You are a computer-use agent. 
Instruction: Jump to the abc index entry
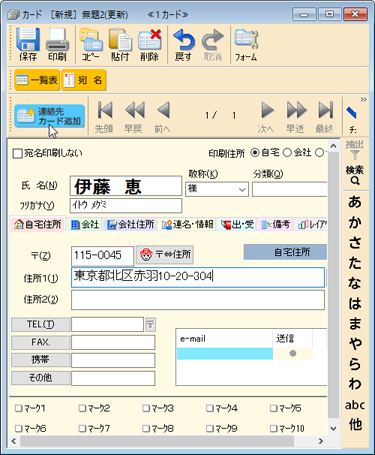[x=355, y=405]
